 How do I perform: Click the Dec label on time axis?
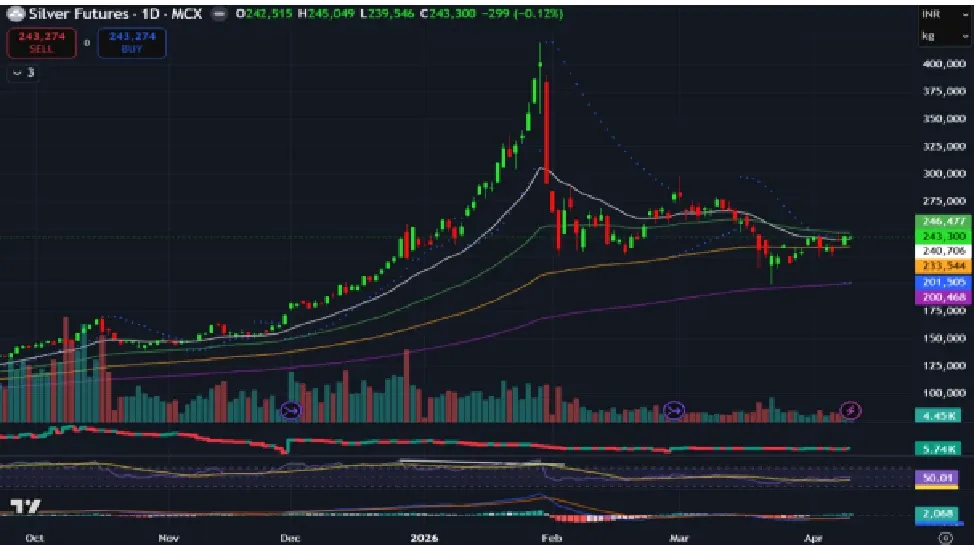click(290, 538)
